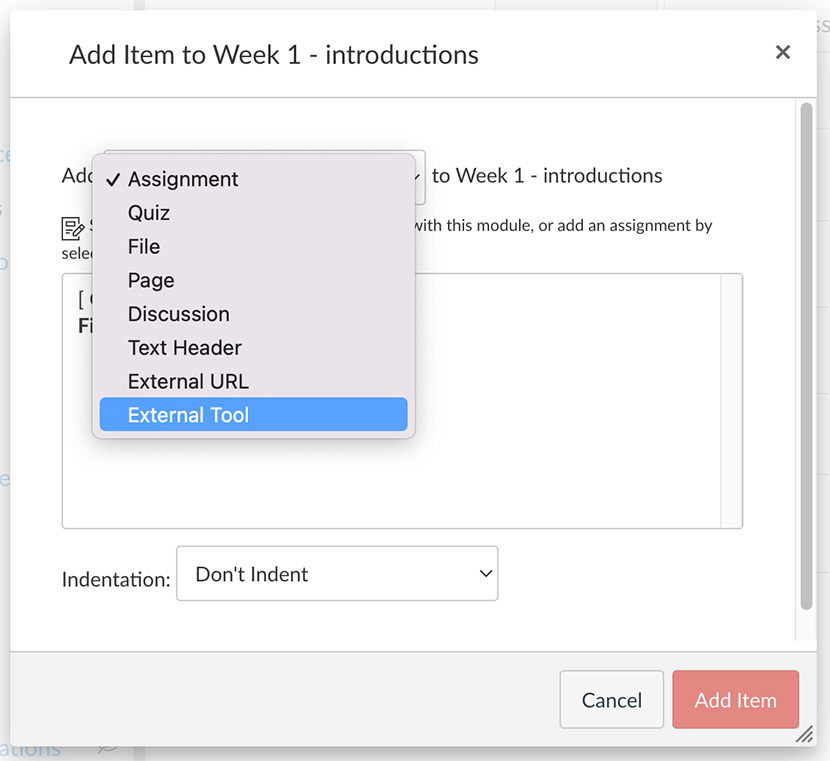
Task: Cancel adding an item to the module
Action: [x=611, y=699]
